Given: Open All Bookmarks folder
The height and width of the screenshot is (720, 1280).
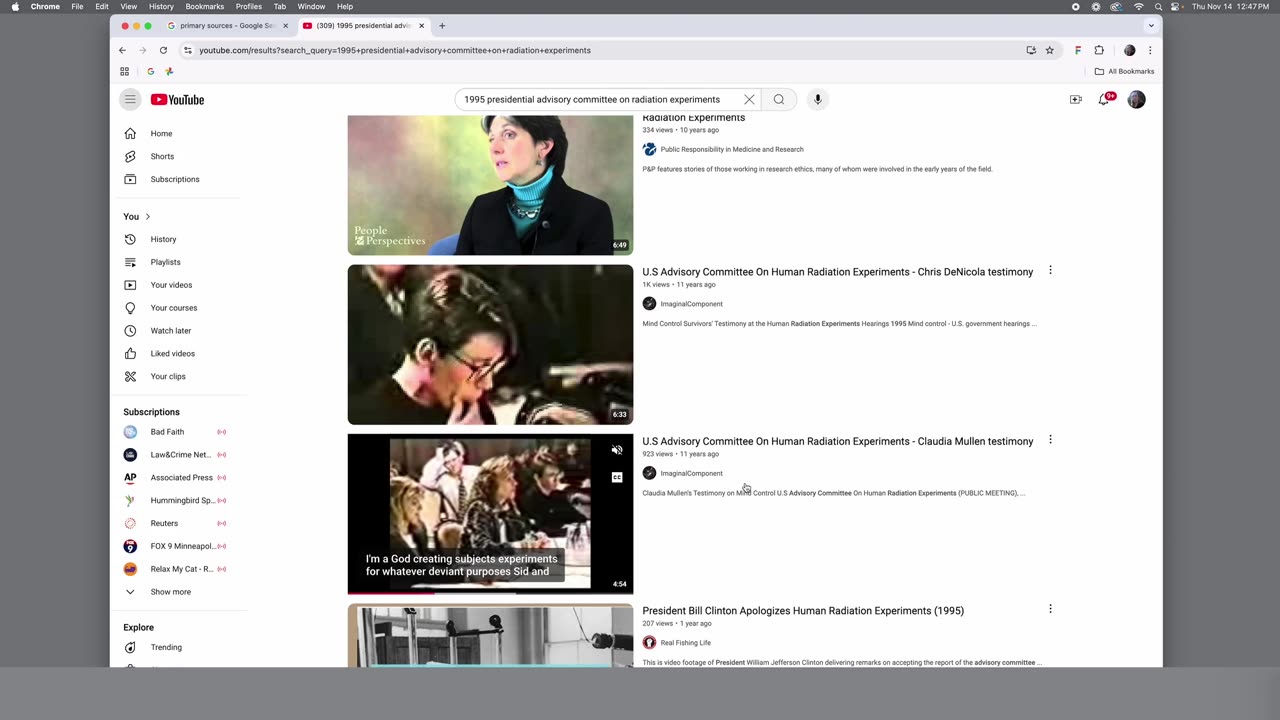Looking at the screenshot, I should [1125, 71].
